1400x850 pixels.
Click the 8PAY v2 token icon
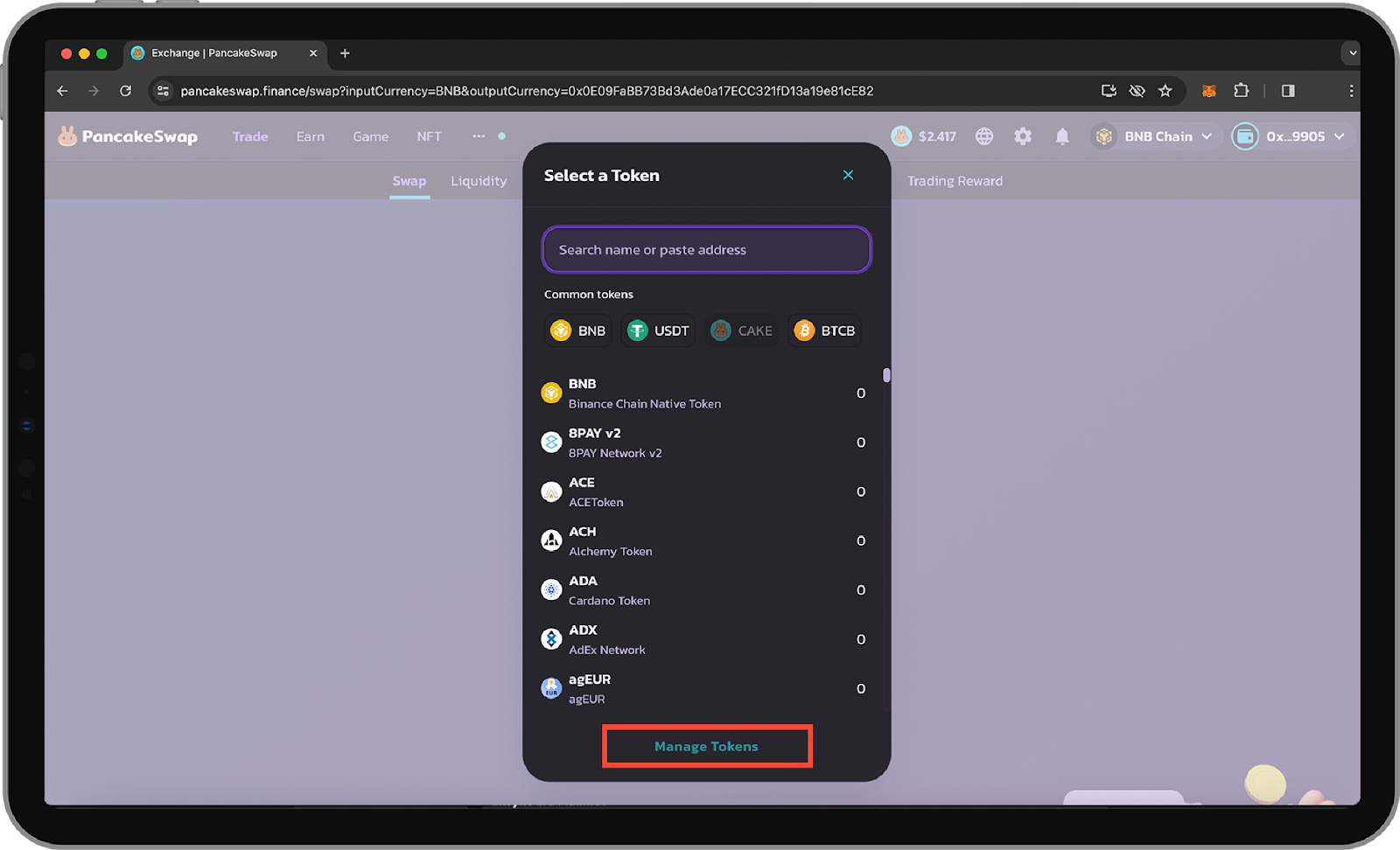551,442
